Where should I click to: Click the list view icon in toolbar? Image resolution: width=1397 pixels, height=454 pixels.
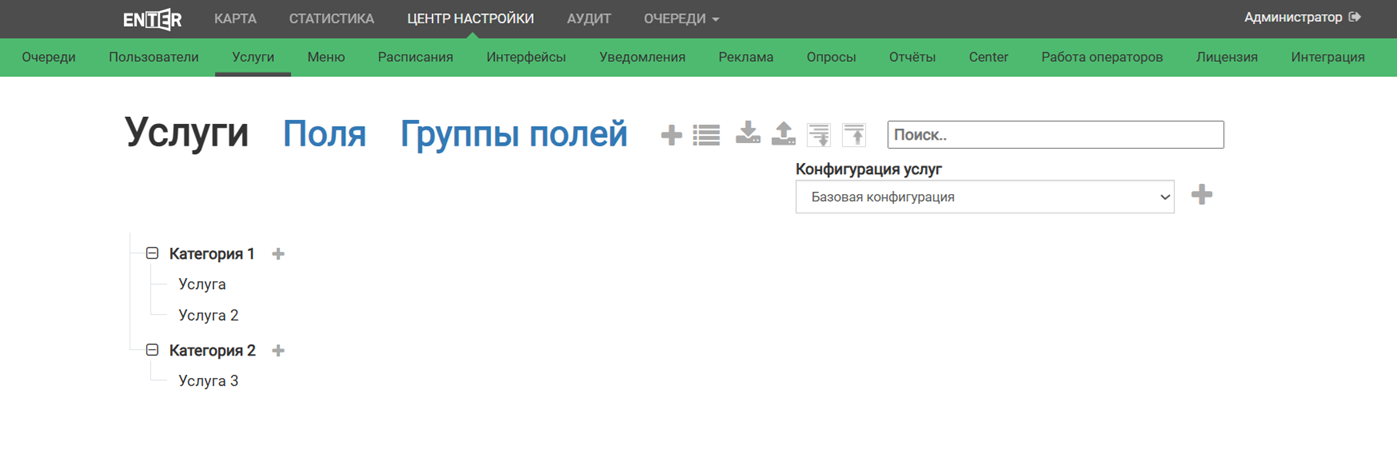[x=706, y=135]
